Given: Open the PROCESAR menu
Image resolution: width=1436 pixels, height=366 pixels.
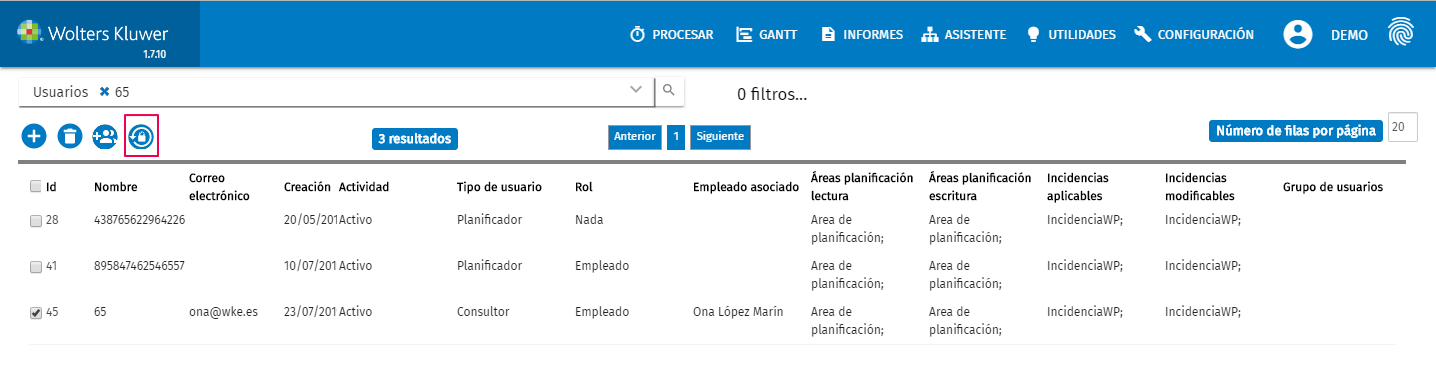Looking at the screenshot, I should (x=671, y=34).
